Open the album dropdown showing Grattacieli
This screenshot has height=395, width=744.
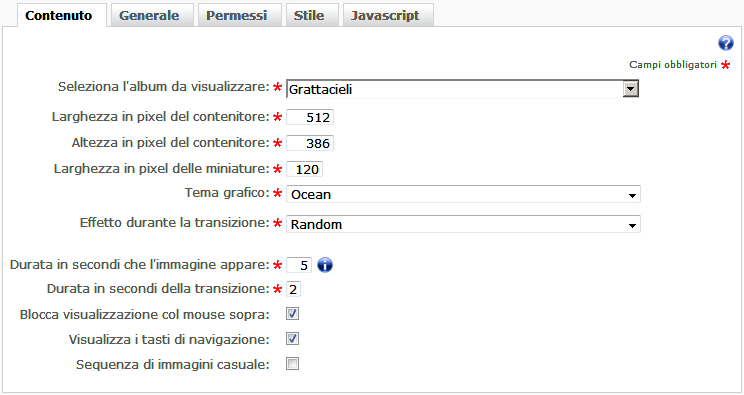coord(463,89)
